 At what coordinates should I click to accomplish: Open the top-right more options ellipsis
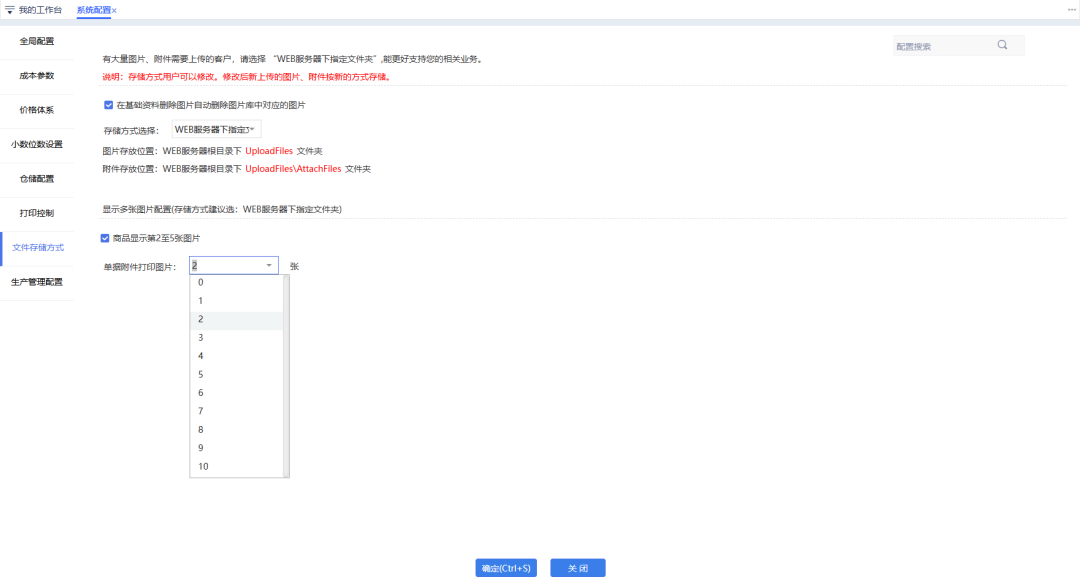tap(1072, 10)
